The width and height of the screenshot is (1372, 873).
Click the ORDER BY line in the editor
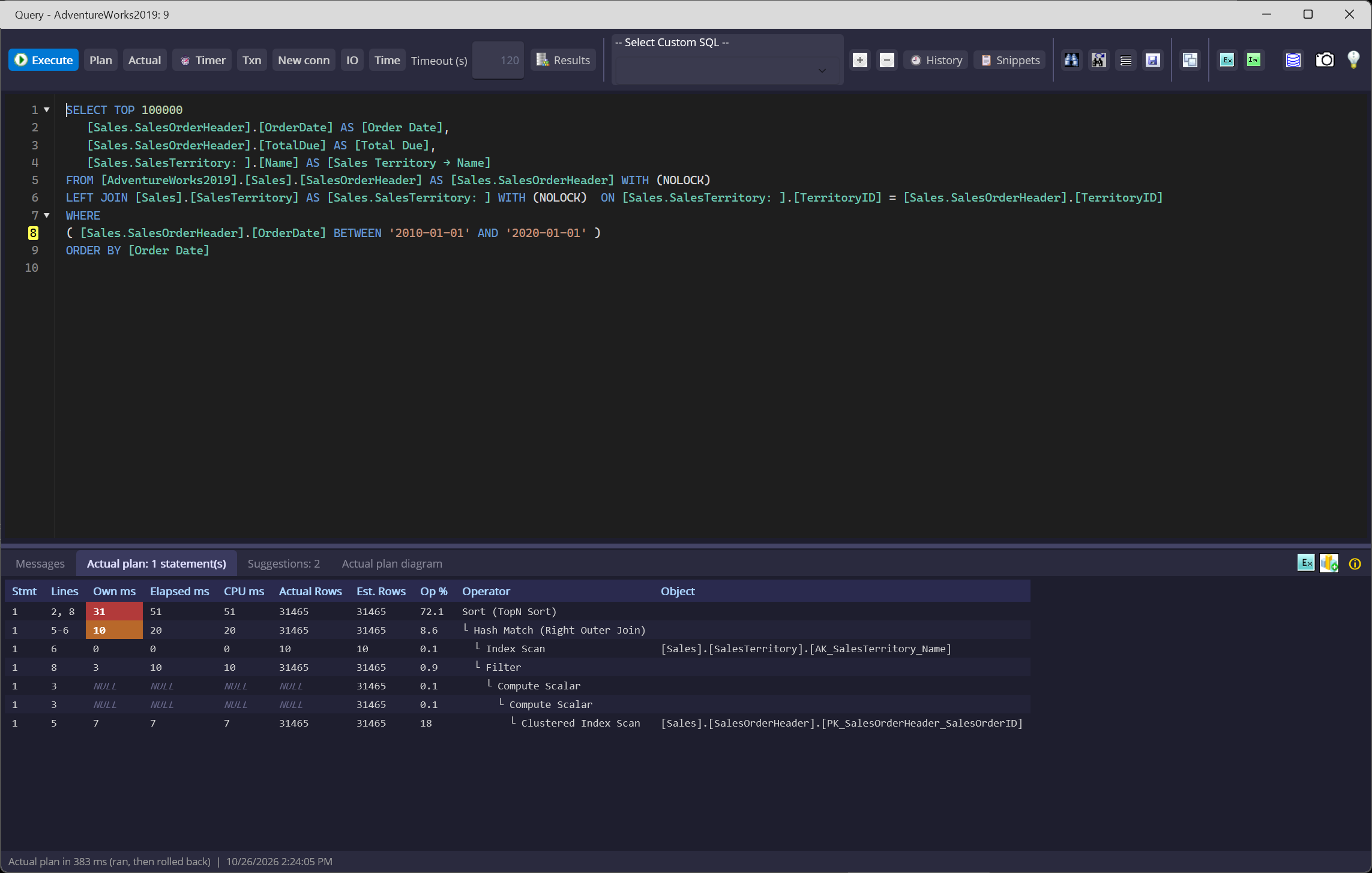[137, 250]
